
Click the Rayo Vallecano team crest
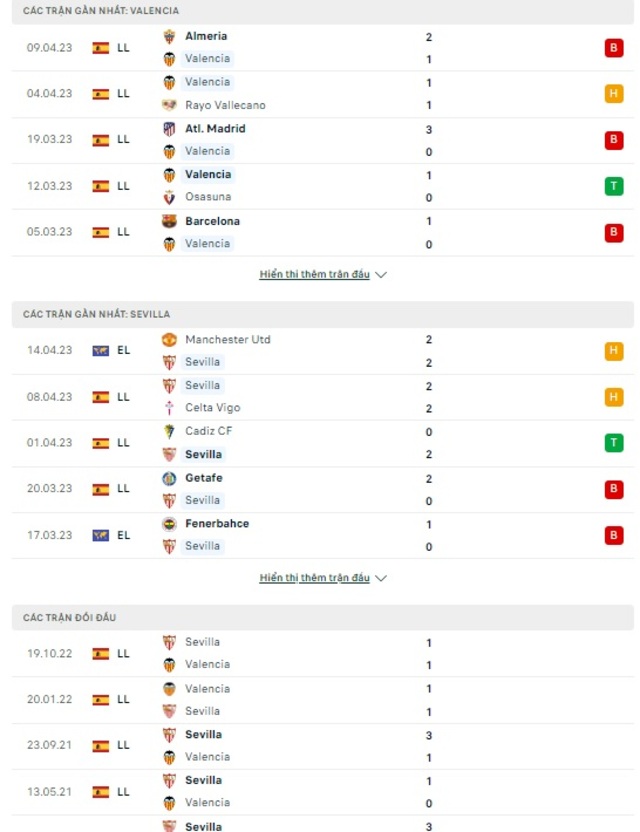click(x=169, y=105)
